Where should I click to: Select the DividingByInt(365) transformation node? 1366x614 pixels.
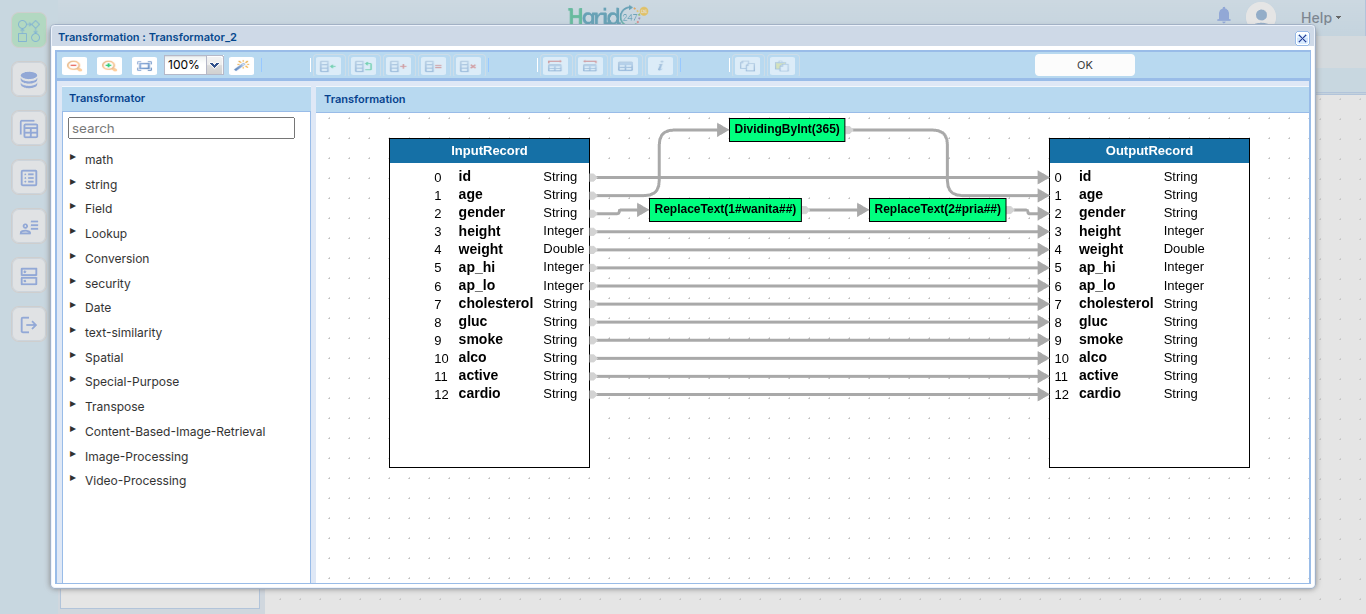point(787,130)
